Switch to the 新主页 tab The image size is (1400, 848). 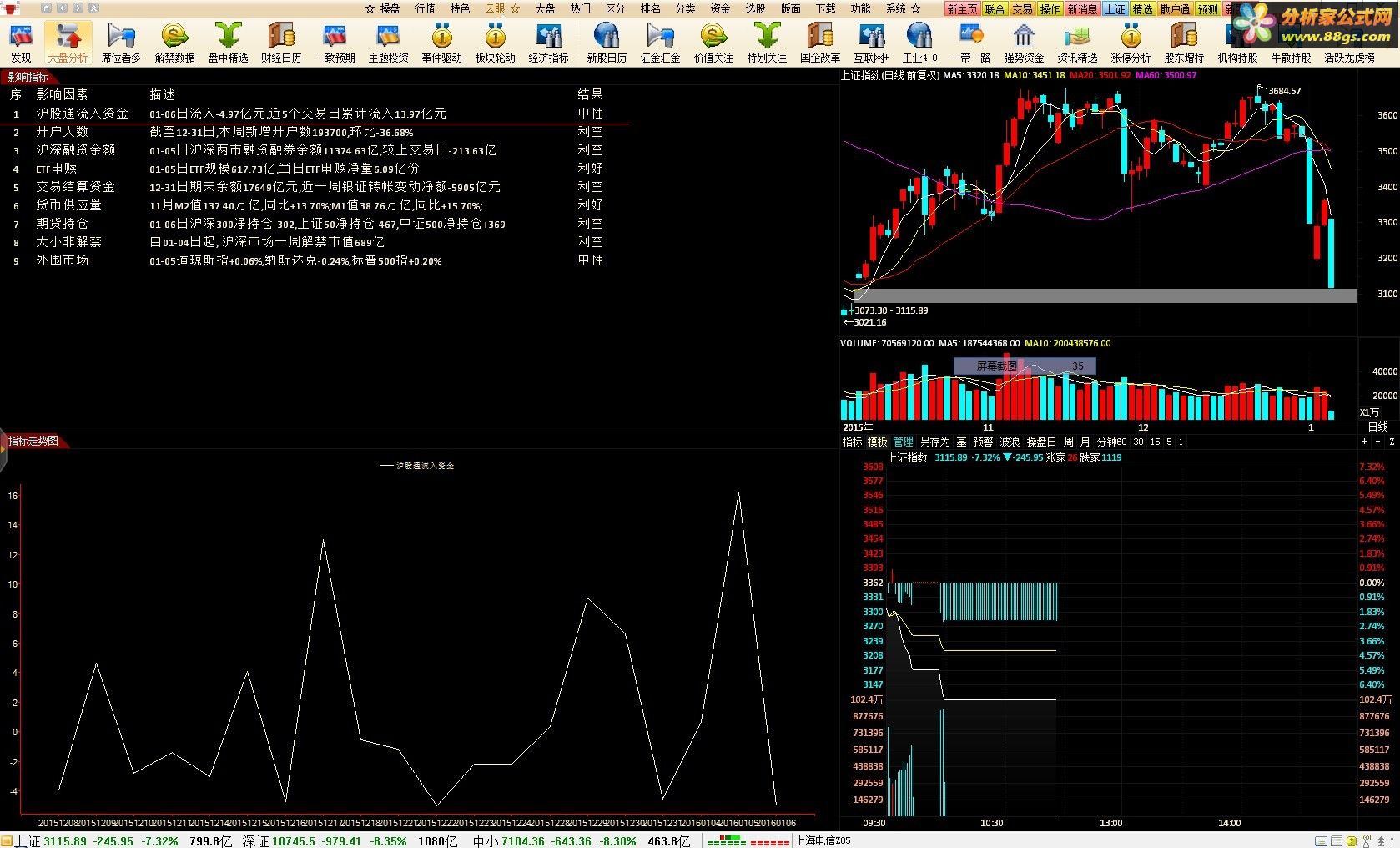pyautogui.click(x=962, y=9)
